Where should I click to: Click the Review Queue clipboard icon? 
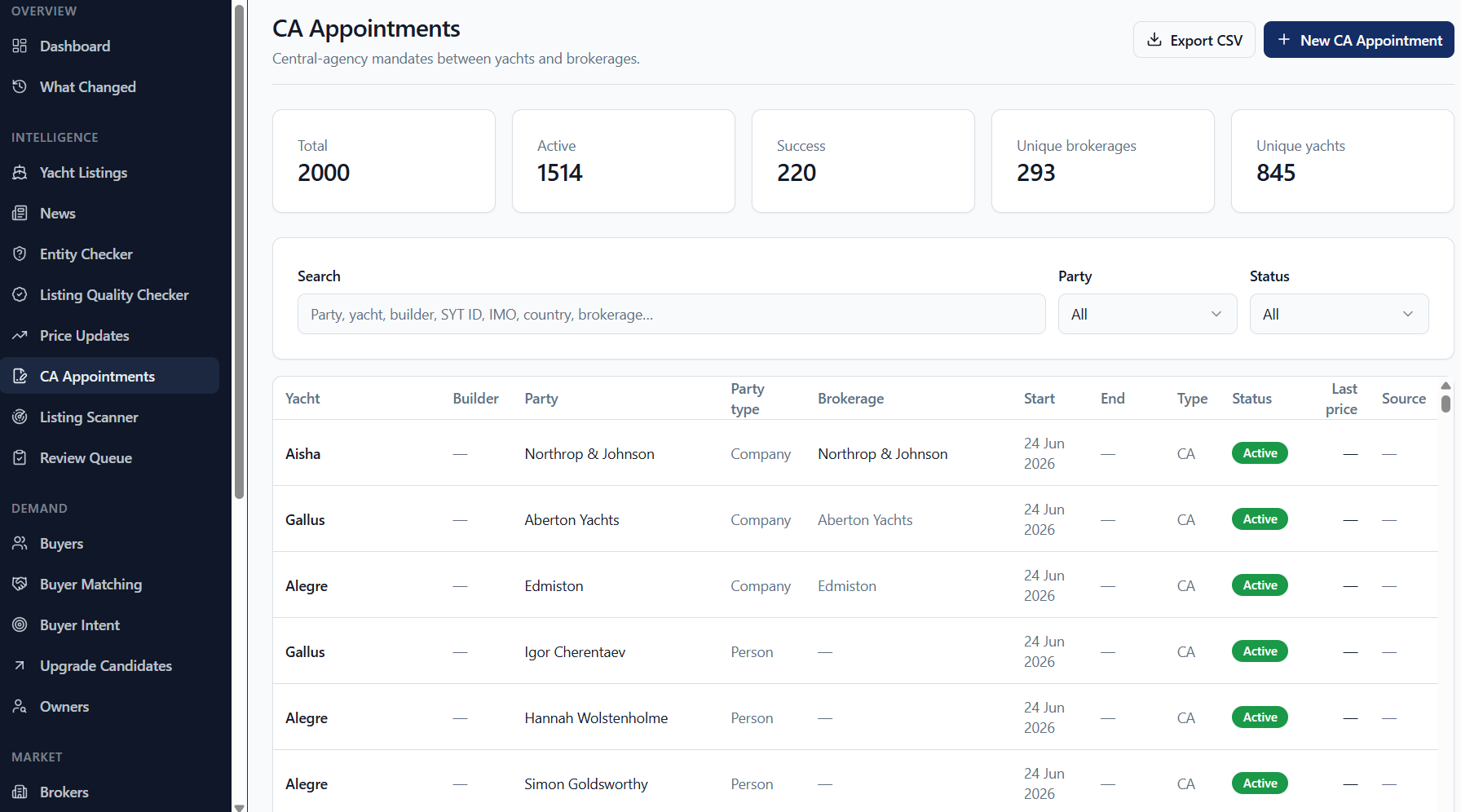coord(20,457)
